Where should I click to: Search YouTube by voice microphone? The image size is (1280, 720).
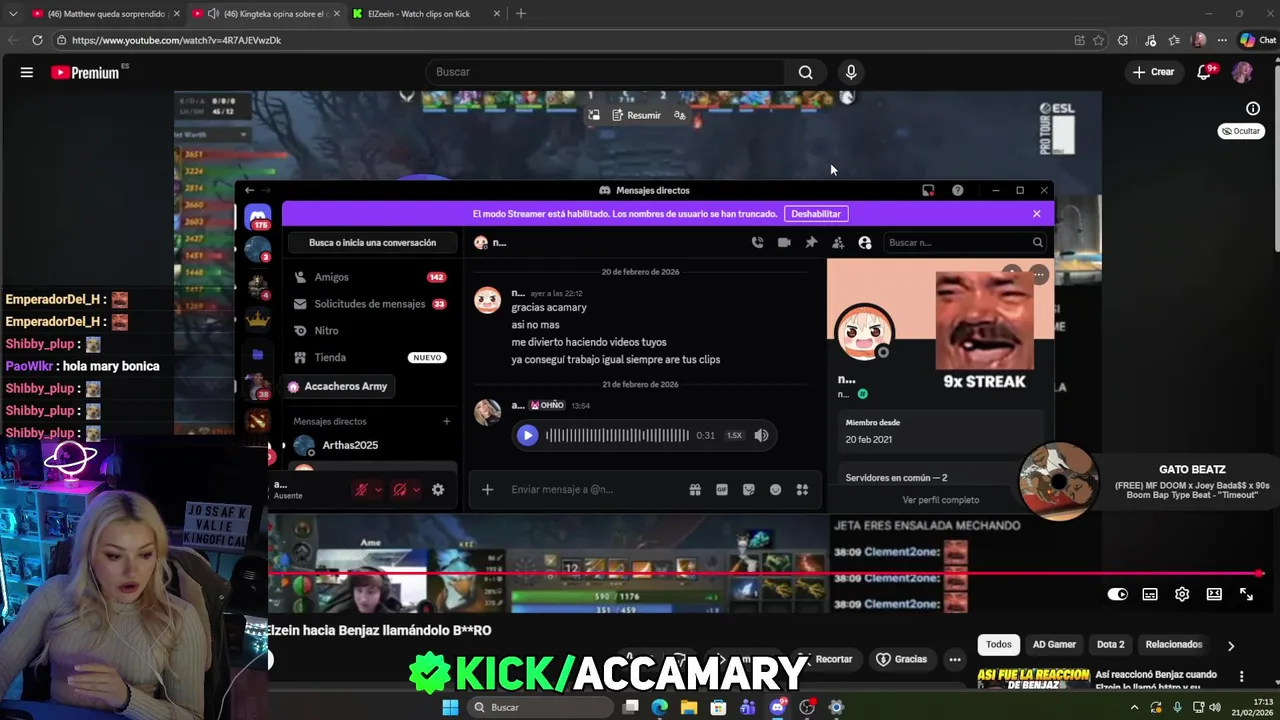pyautogui.click(x=851, y=72)
